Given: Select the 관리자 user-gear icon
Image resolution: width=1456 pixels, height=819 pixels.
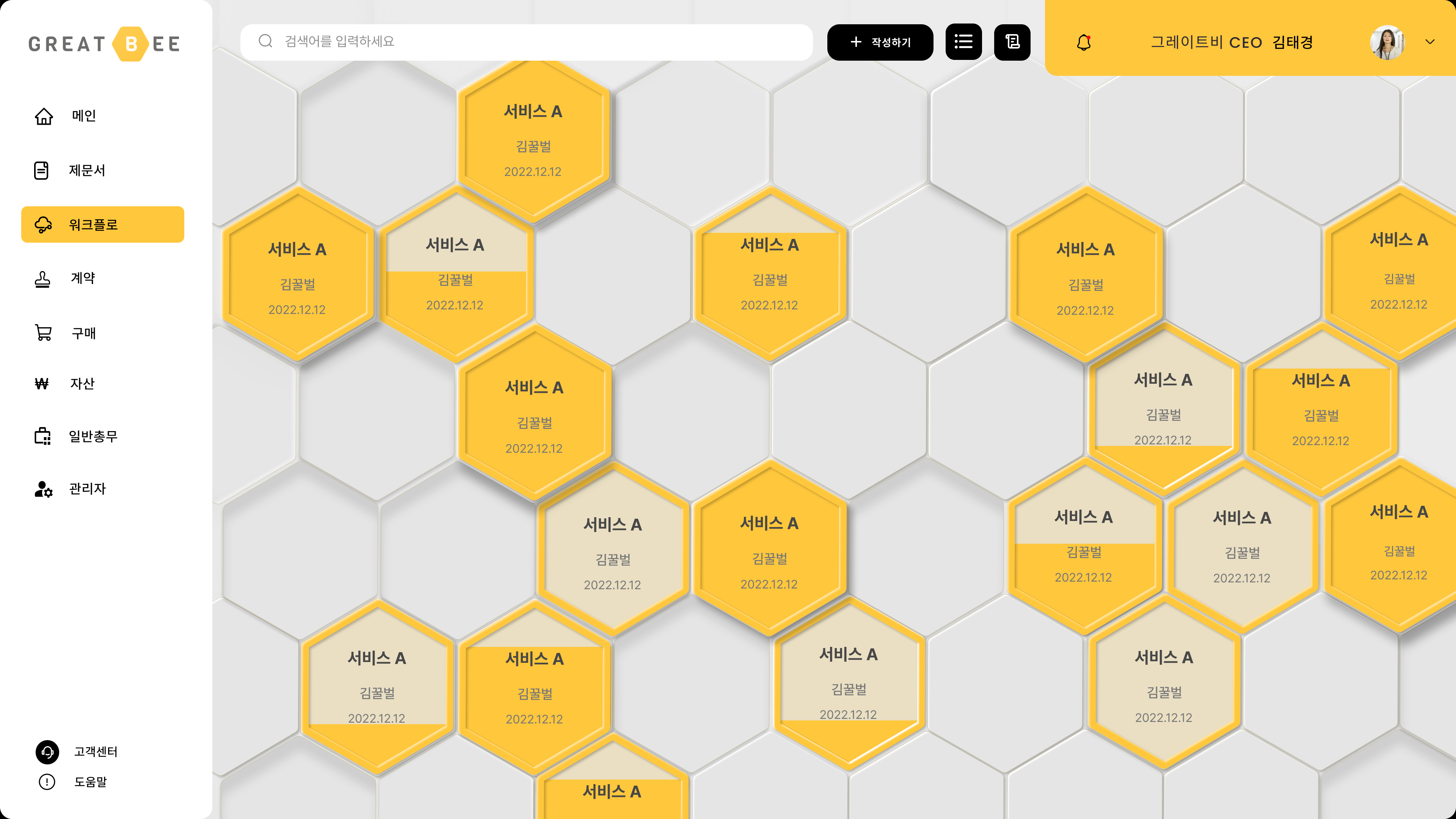Looking at the screenshot, I should (44, 489).
